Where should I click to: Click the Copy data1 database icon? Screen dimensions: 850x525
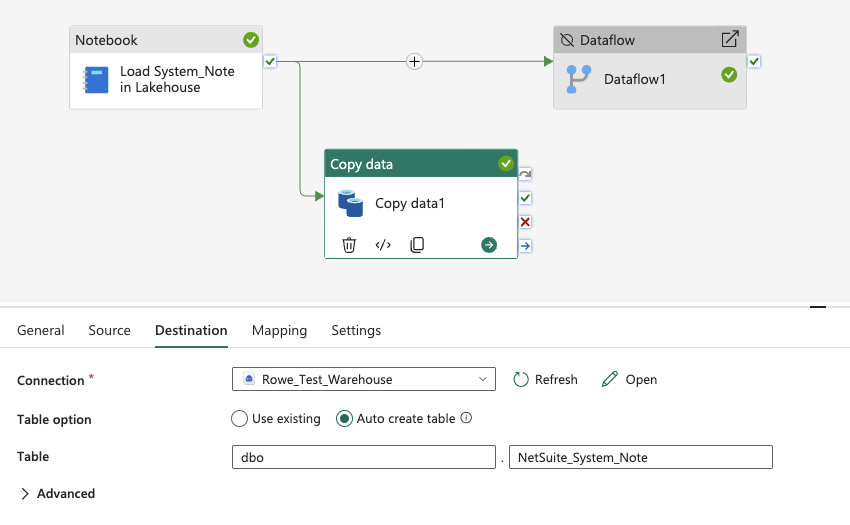coord(350,203)
